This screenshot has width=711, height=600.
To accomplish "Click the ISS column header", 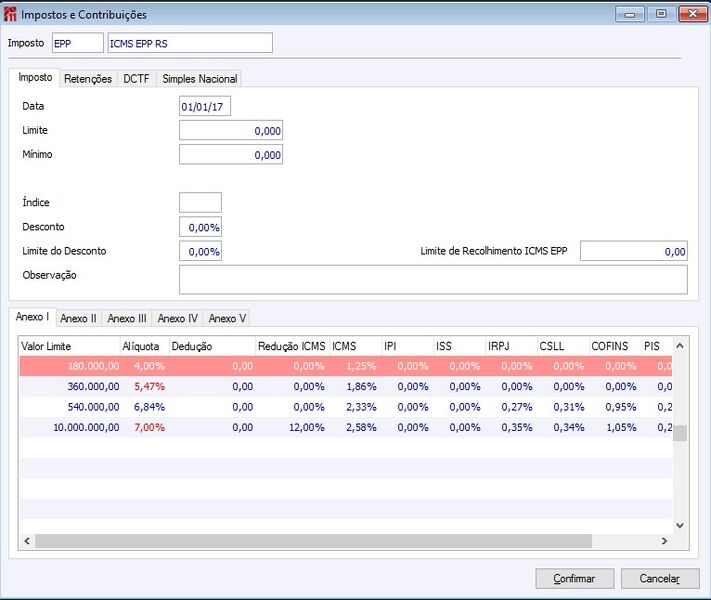I will pyautogui.click(x=460, y=346).
